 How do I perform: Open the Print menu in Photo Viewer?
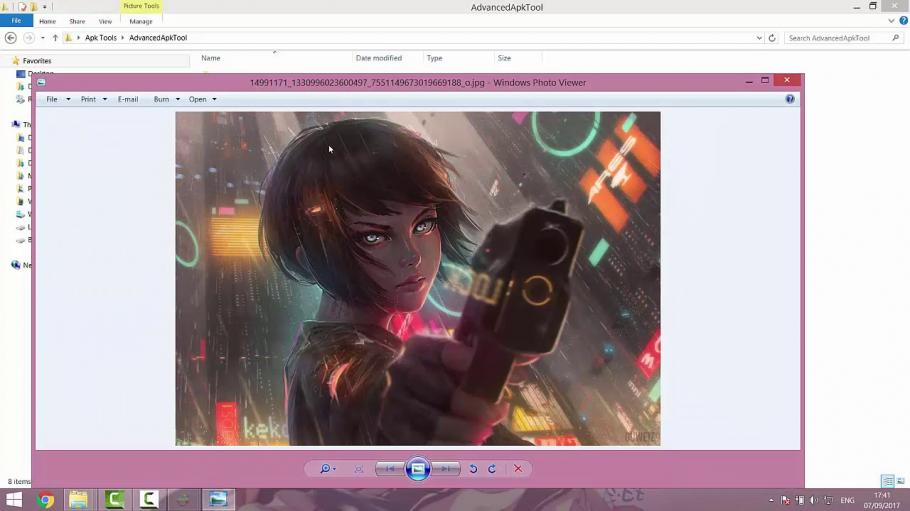coord(88,99)
